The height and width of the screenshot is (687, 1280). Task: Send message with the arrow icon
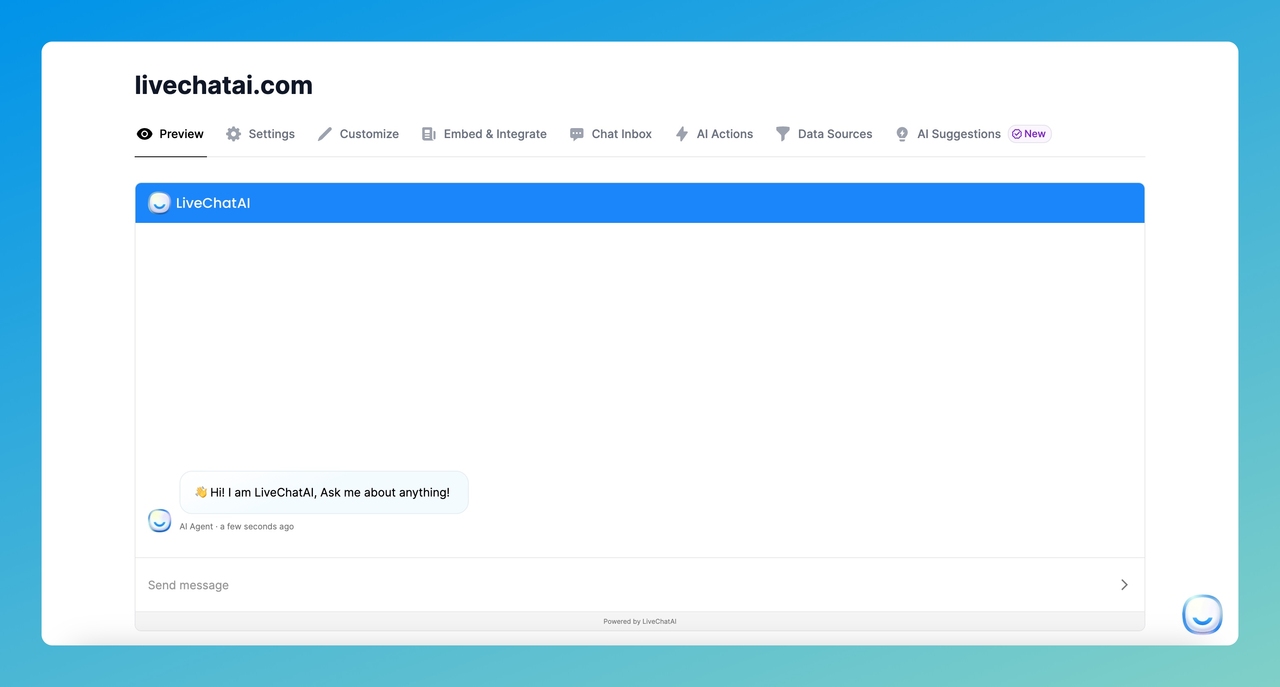click(x=1124, y=585)
